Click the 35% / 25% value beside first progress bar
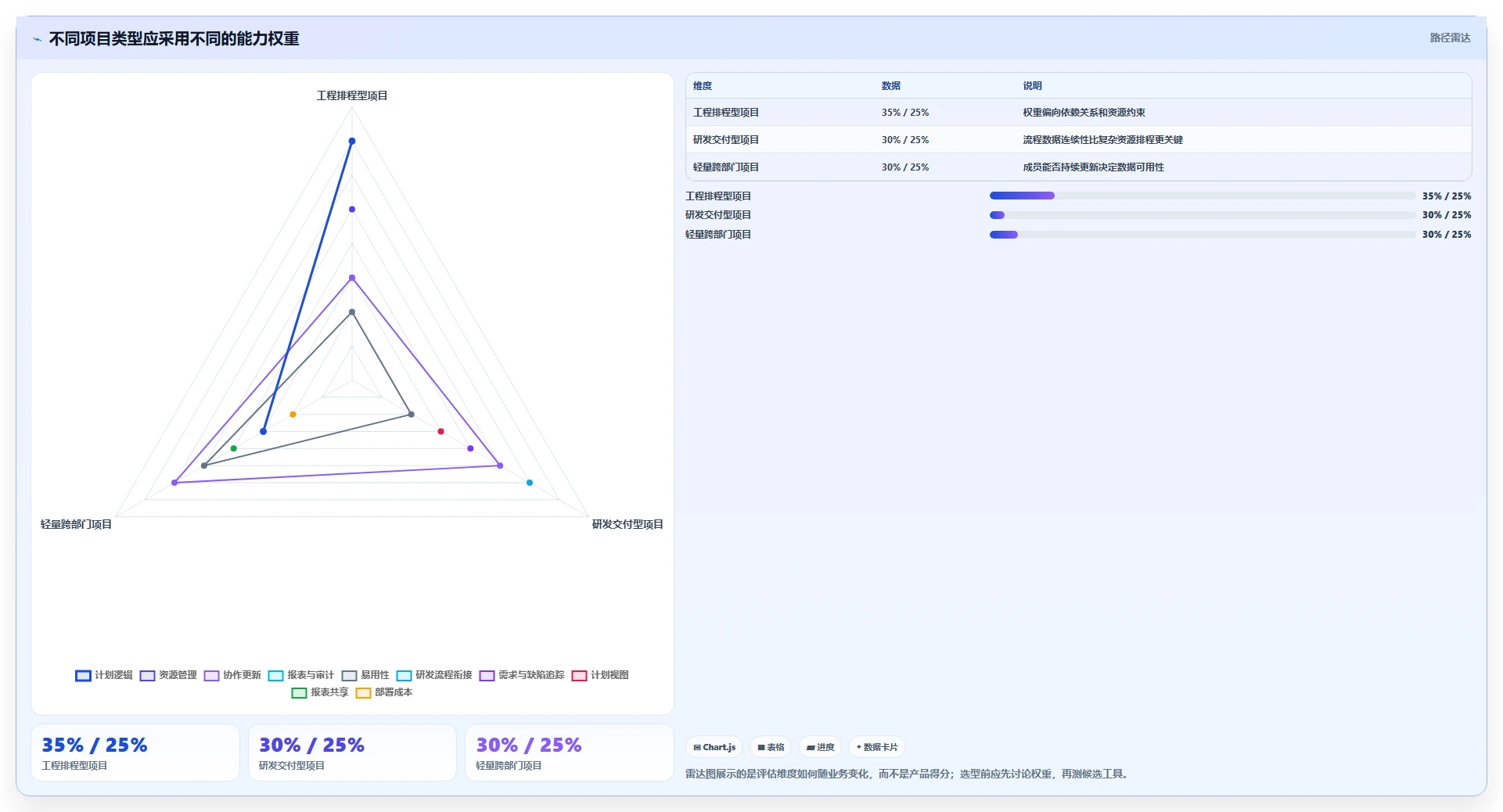 point(1447,196)
